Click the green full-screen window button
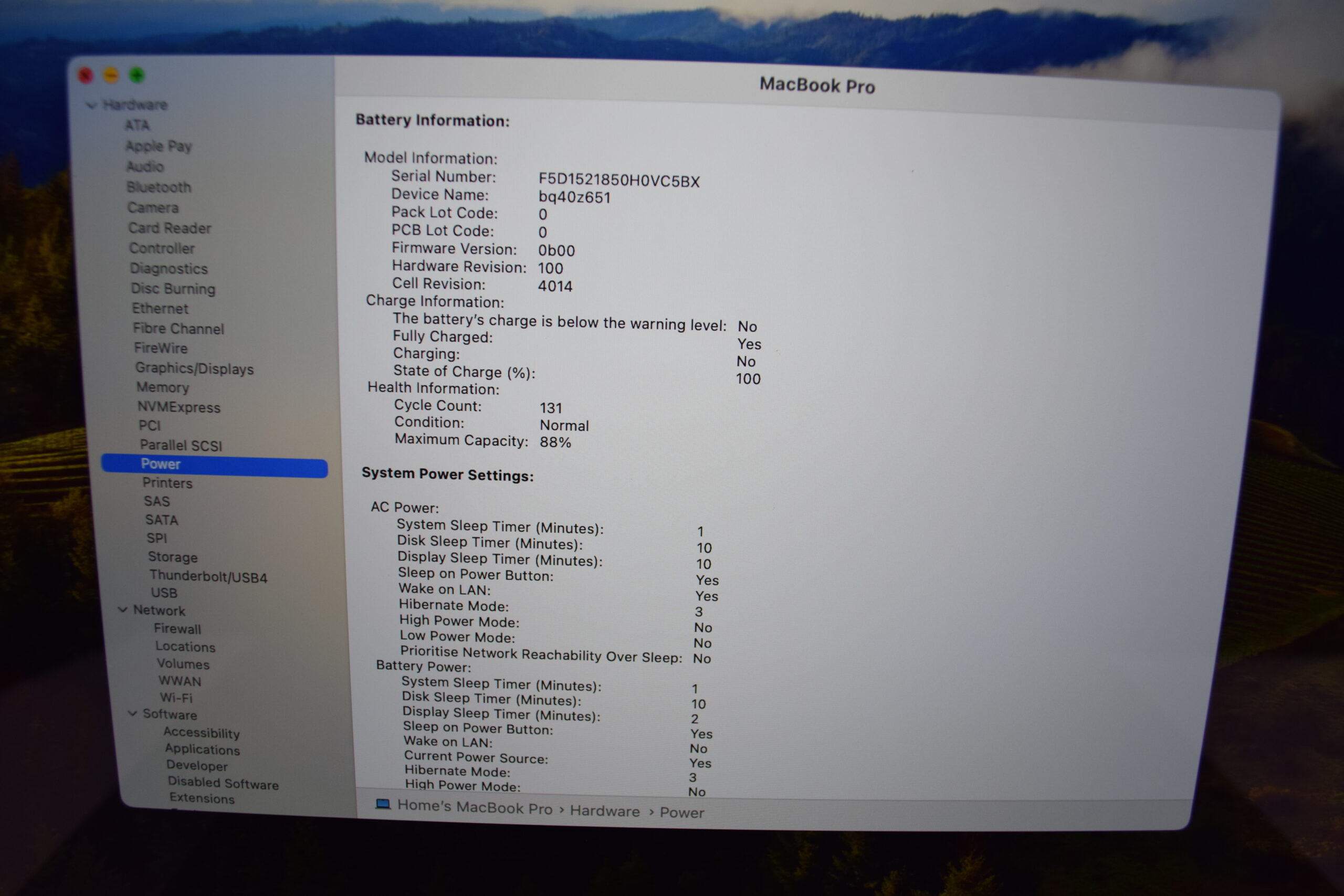The height and width of the screenshot is (896, 1344). [x=136, y=75]
